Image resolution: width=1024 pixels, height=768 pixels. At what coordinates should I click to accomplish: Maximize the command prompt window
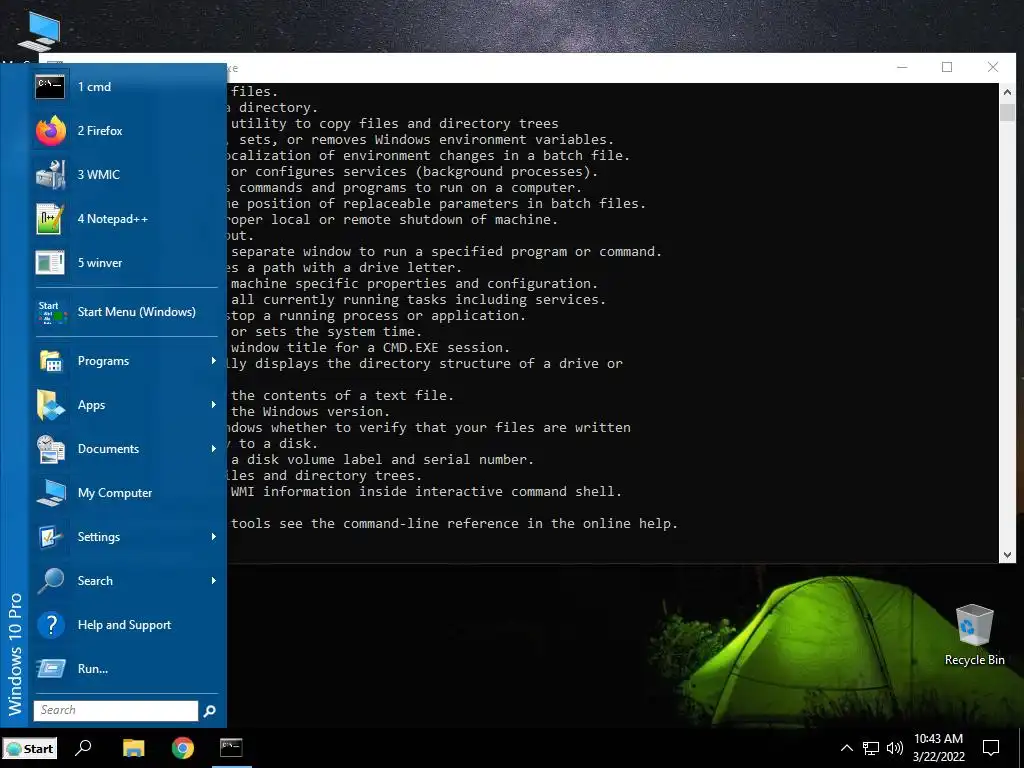[x=947, y=67]
